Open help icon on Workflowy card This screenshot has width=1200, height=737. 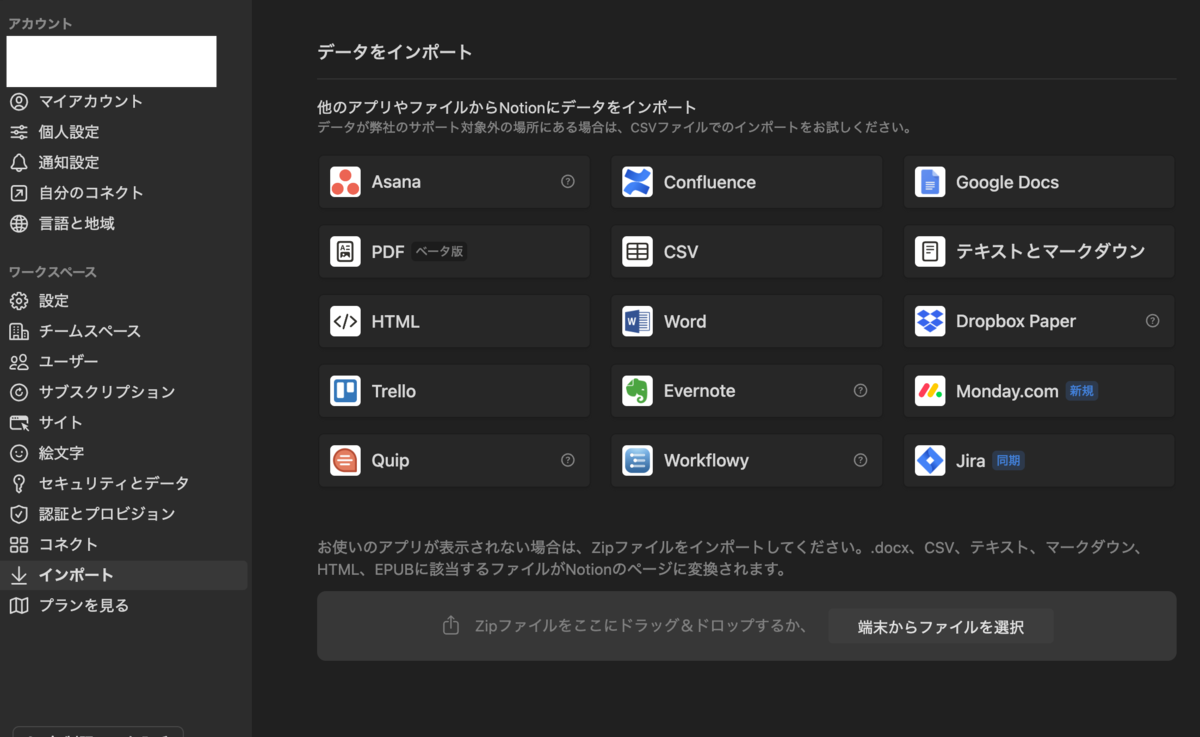click(860, 460)
